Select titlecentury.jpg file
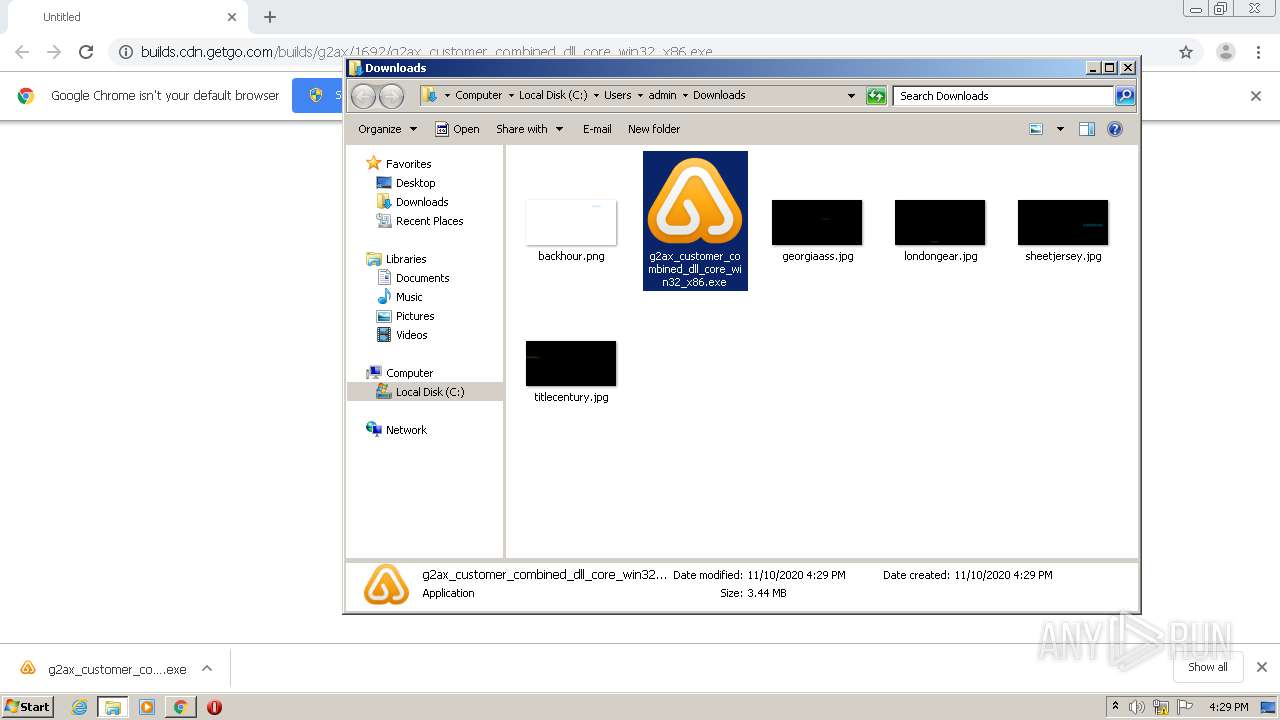Viewport: 1280px width, 720px height. pyautogui.click(x=571, y=371)
